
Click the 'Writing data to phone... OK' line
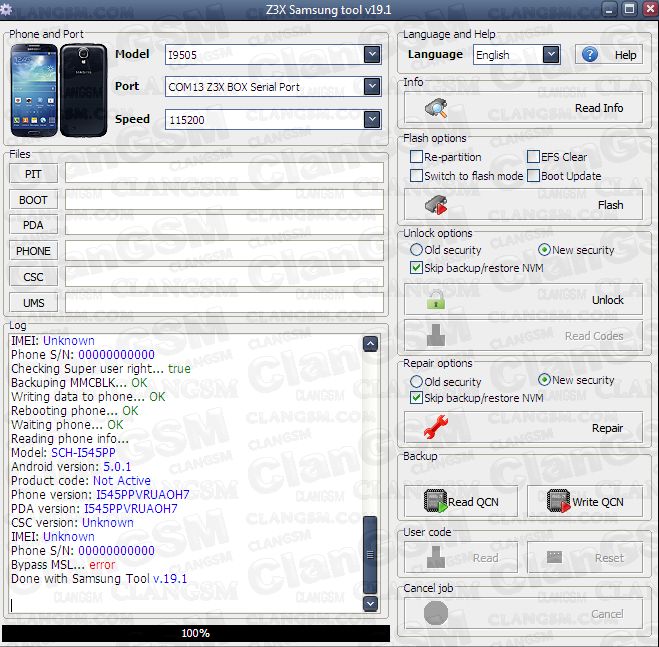(x=88, y=396)
